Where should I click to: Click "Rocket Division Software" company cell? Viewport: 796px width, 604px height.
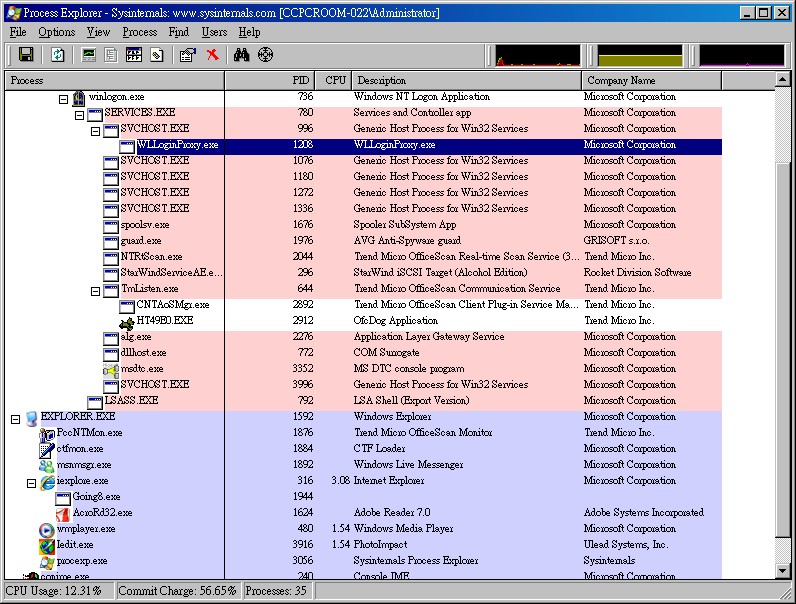click(637, 273)
